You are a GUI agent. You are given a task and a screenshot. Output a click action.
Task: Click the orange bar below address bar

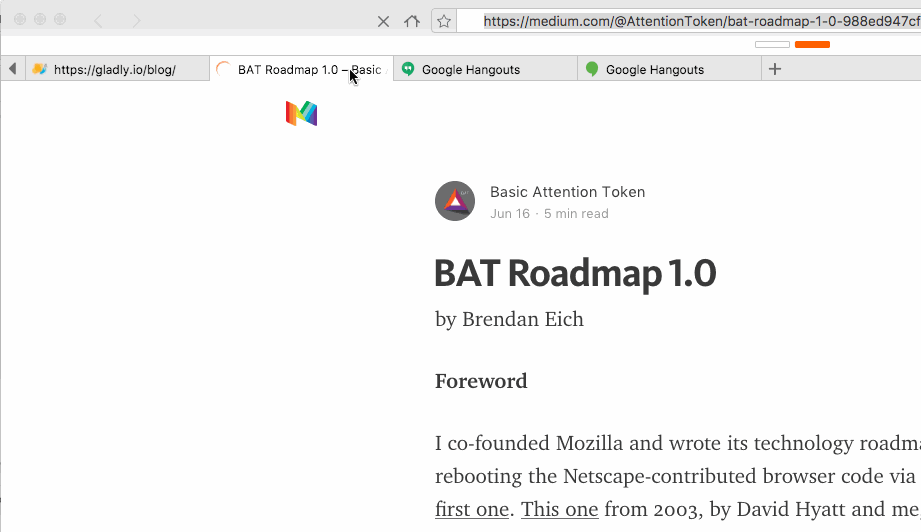point(812,45)
